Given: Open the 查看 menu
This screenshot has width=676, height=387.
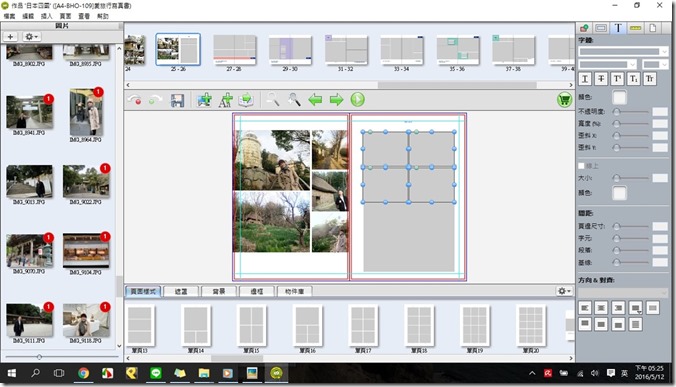Looking at the screenshot, I should pos(84,16).
